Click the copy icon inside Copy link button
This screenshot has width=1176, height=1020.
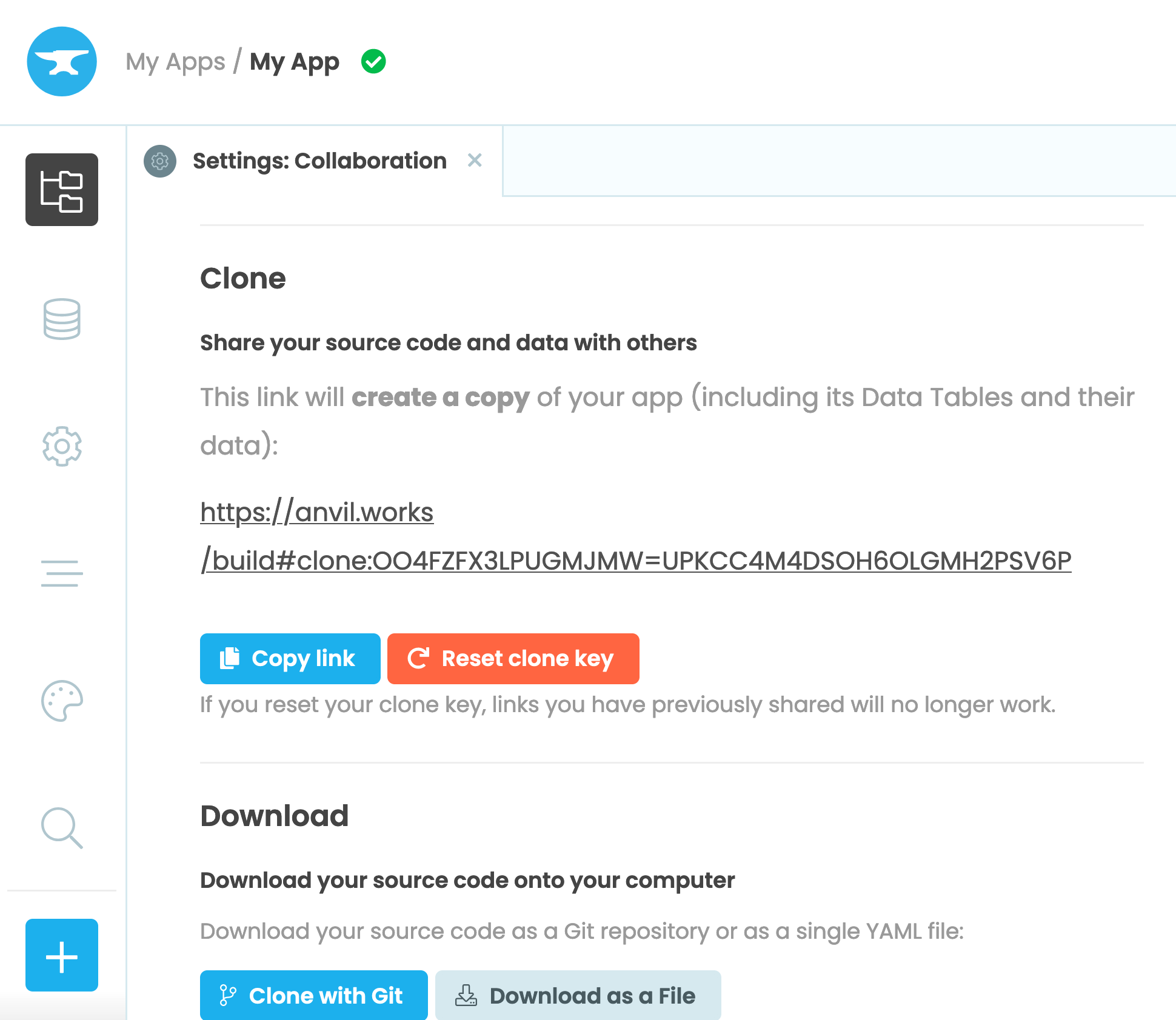pos(230,658)
